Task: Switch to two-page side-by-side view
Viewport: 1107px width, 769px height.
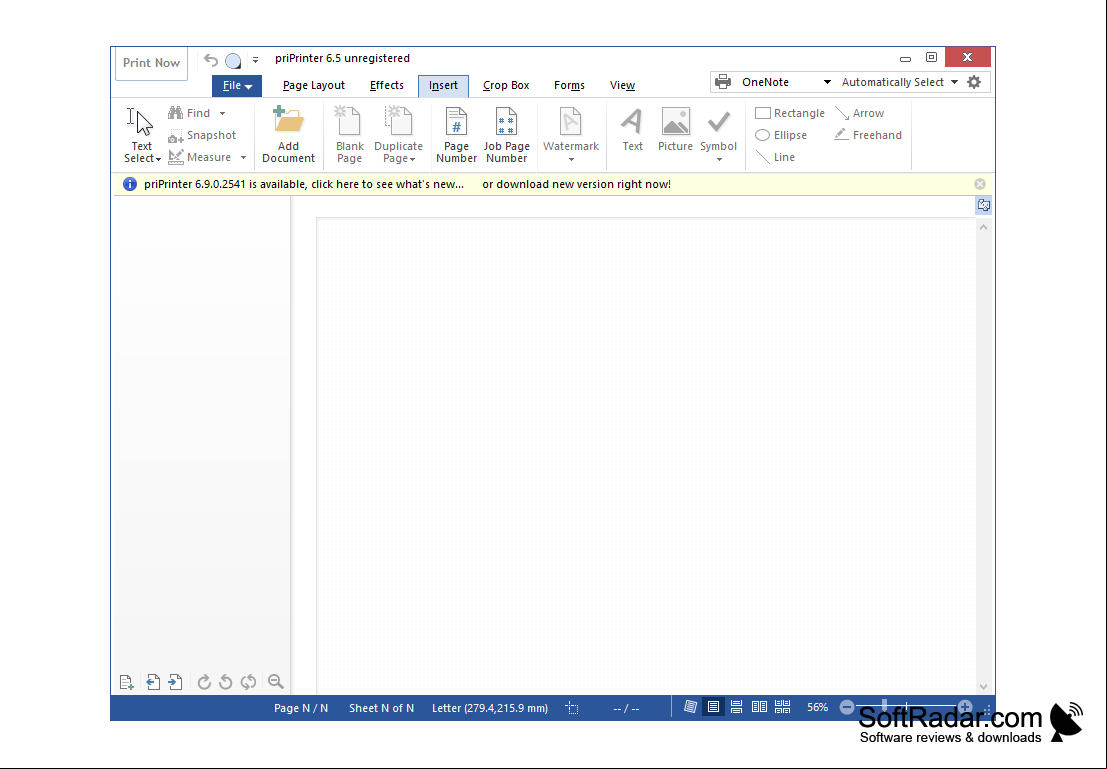Action: point(760,707)
